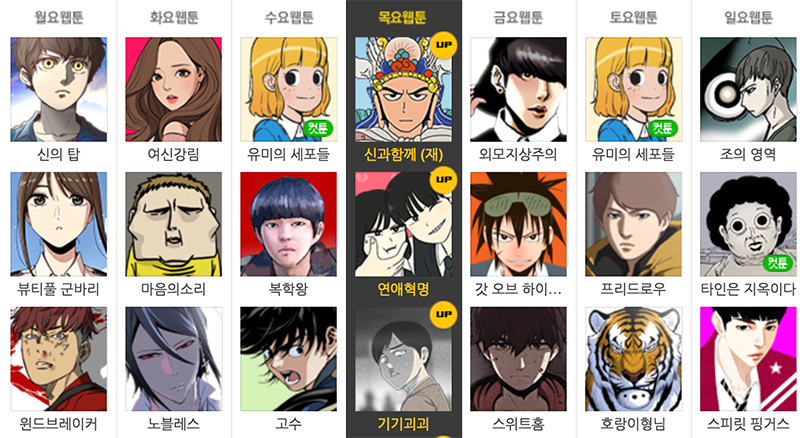Click the UP badge on 신과함께 (재)
Viewport: 800px width, 438px height.
coord(443,44)
